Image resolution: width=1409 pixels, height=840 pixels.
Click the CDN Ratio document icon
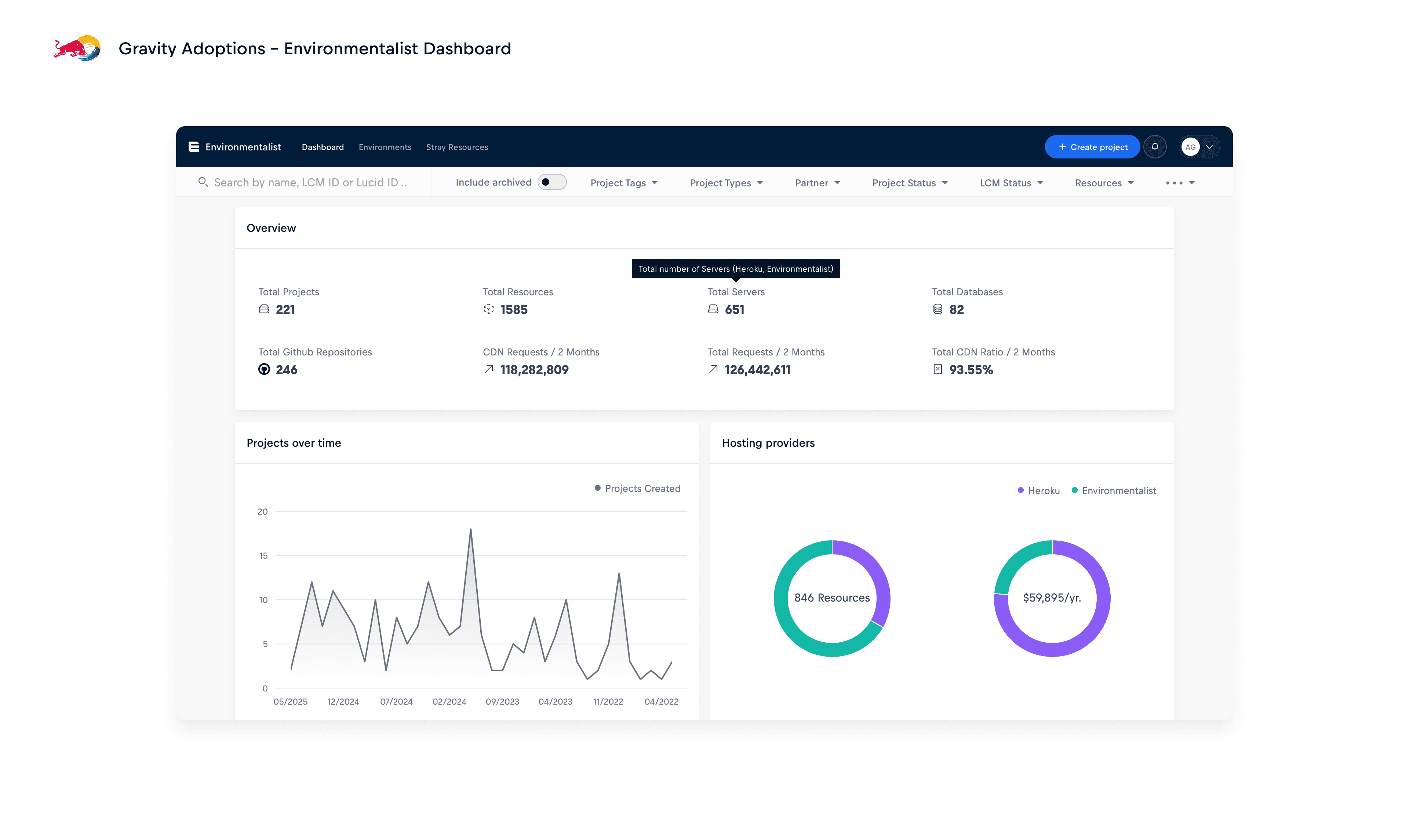point(937,369)
